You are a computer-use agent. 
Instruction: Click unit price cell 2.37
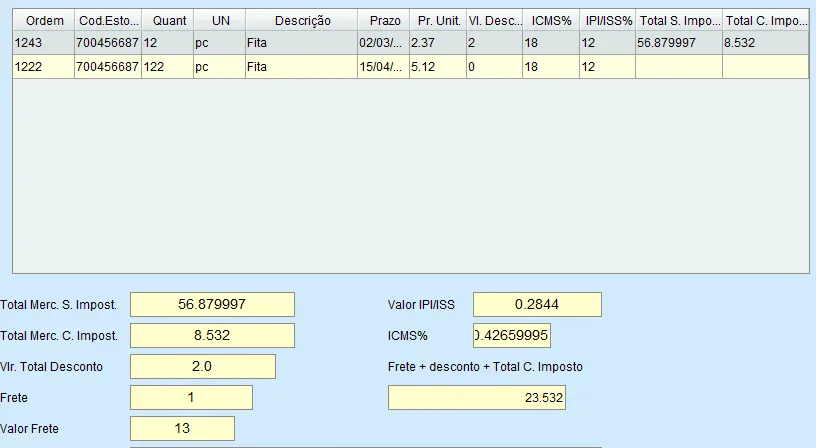coord(438,43)
